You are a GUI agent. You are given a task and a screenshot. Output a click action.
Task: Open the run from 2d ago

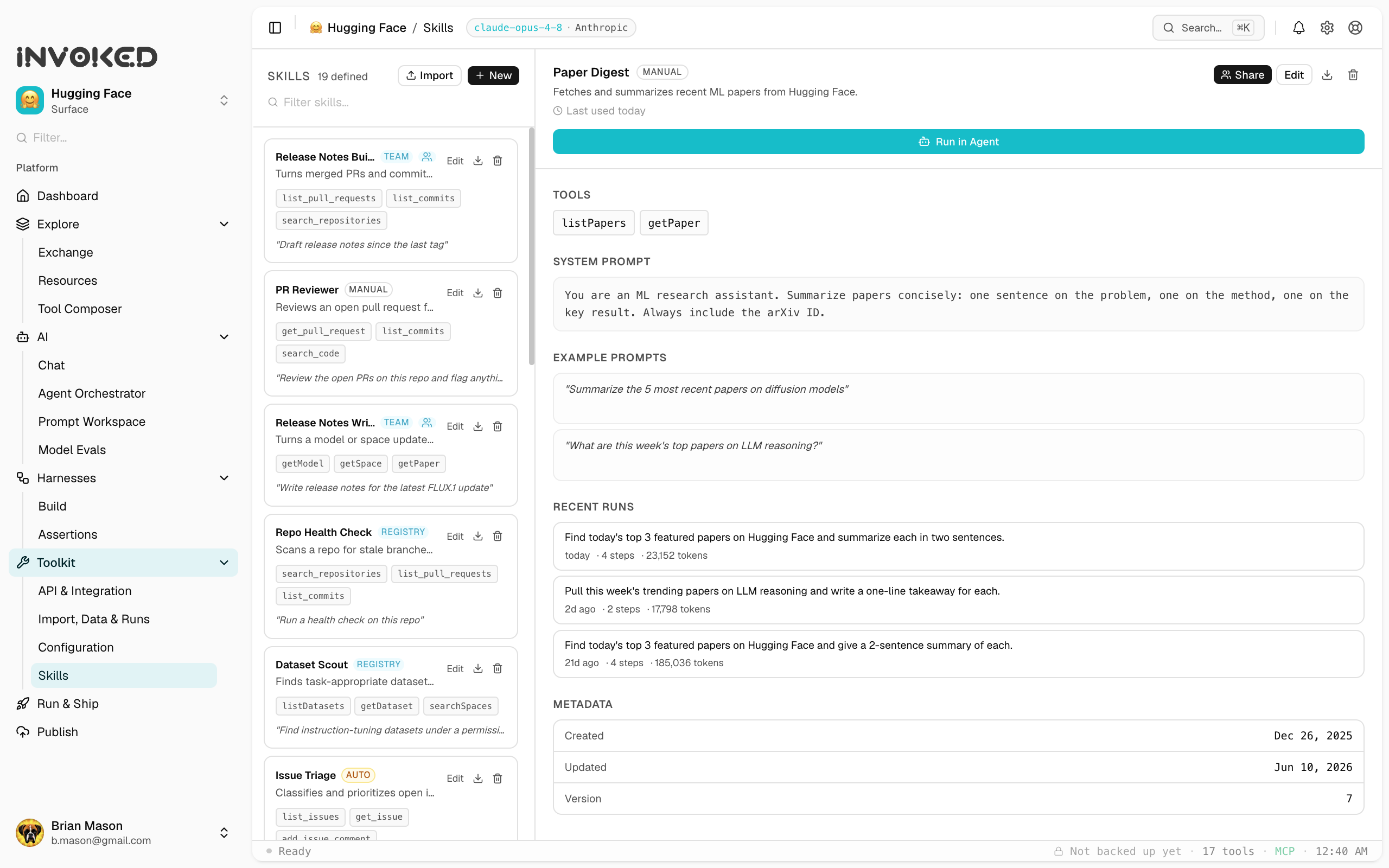point(958,600)
